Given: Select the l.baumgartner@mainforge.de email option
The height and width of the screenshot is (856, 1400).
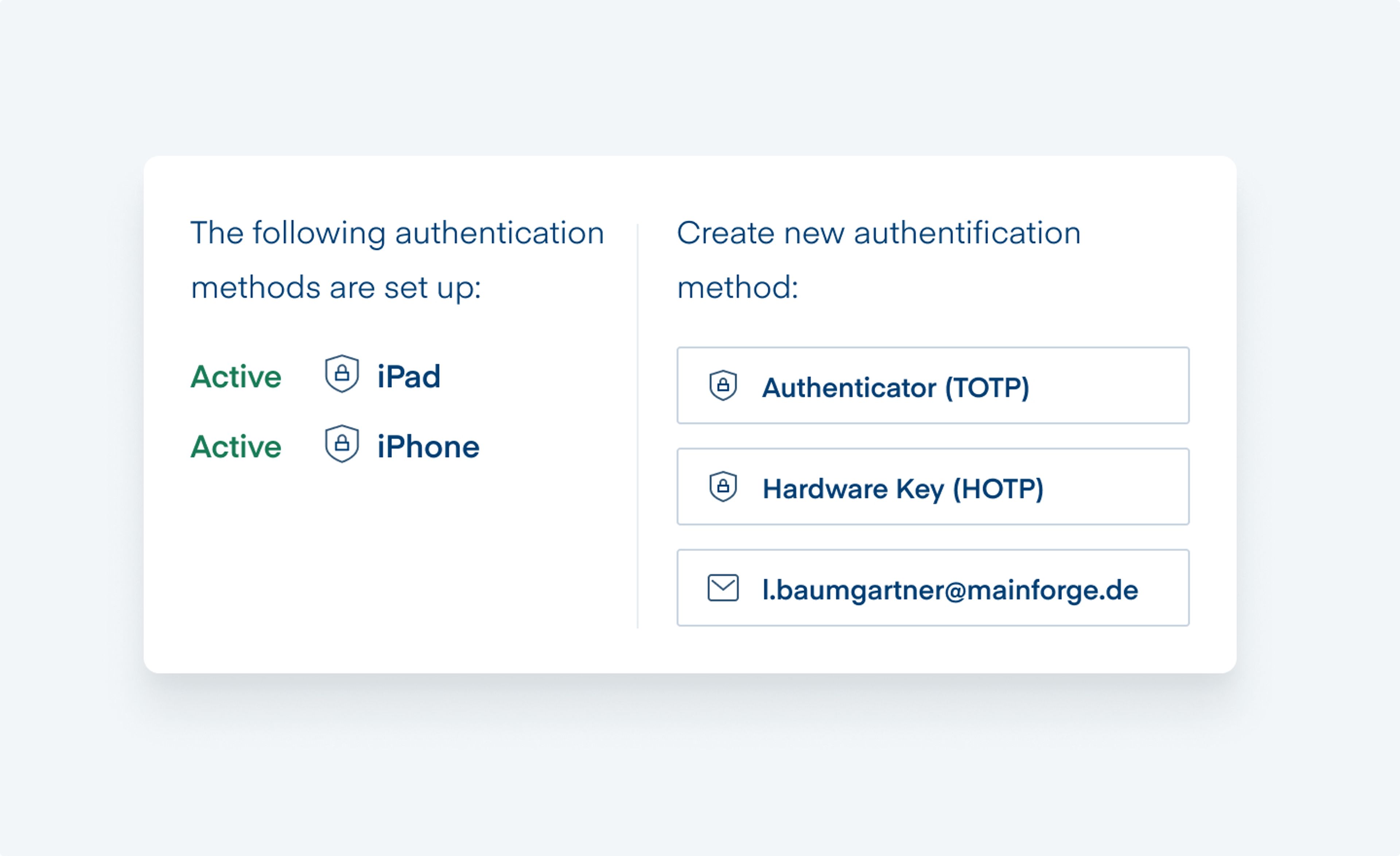Looking at the screenshot, I should [932, 588].
